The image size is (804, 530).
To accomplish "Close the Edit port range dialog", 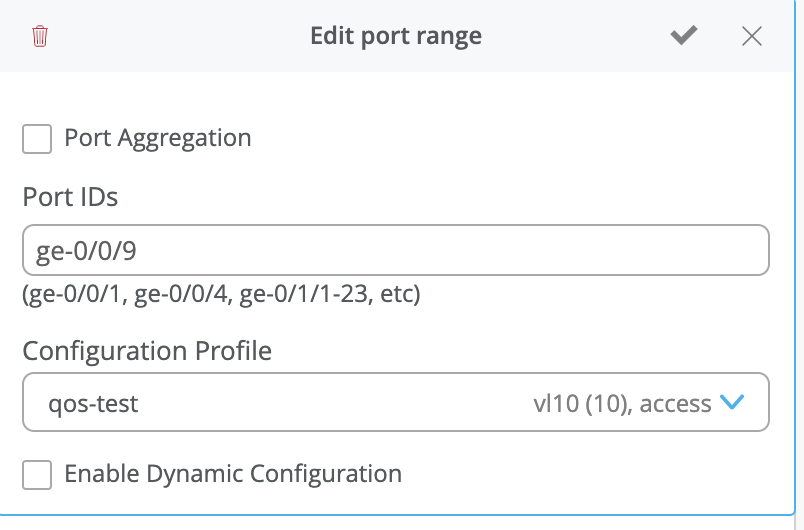I will (x=752, y=37).
